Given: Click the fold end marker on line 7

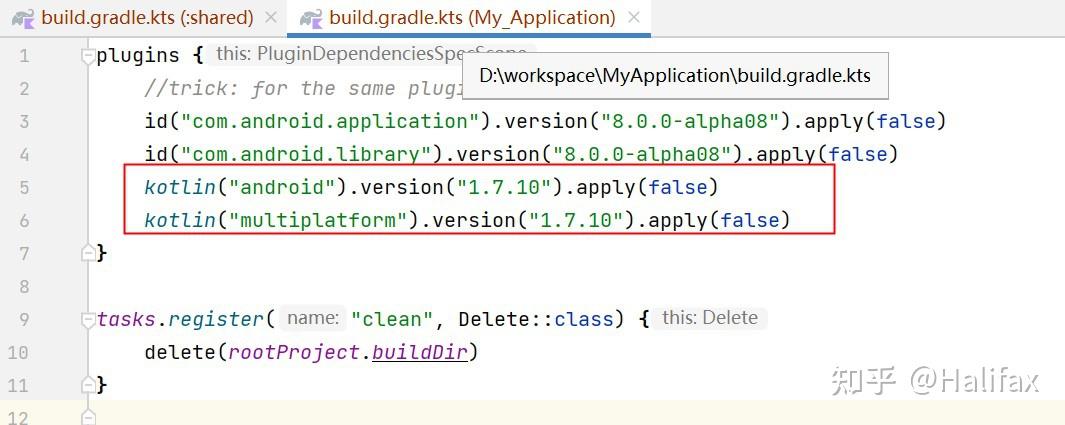Looking at the screenshot, I should point(88,253).
